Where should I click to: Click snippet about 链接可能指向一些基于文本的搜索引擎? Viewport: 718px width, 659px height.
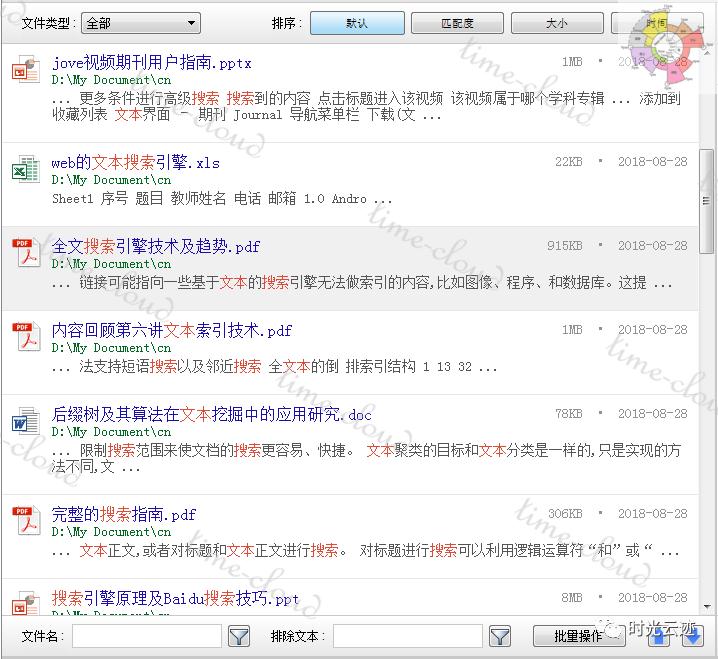coord(362,283)
